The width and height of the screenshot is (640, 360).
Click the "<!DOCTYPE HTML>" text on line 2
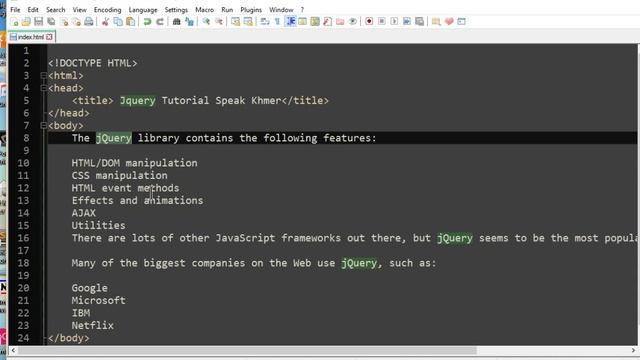click(93, 63)
